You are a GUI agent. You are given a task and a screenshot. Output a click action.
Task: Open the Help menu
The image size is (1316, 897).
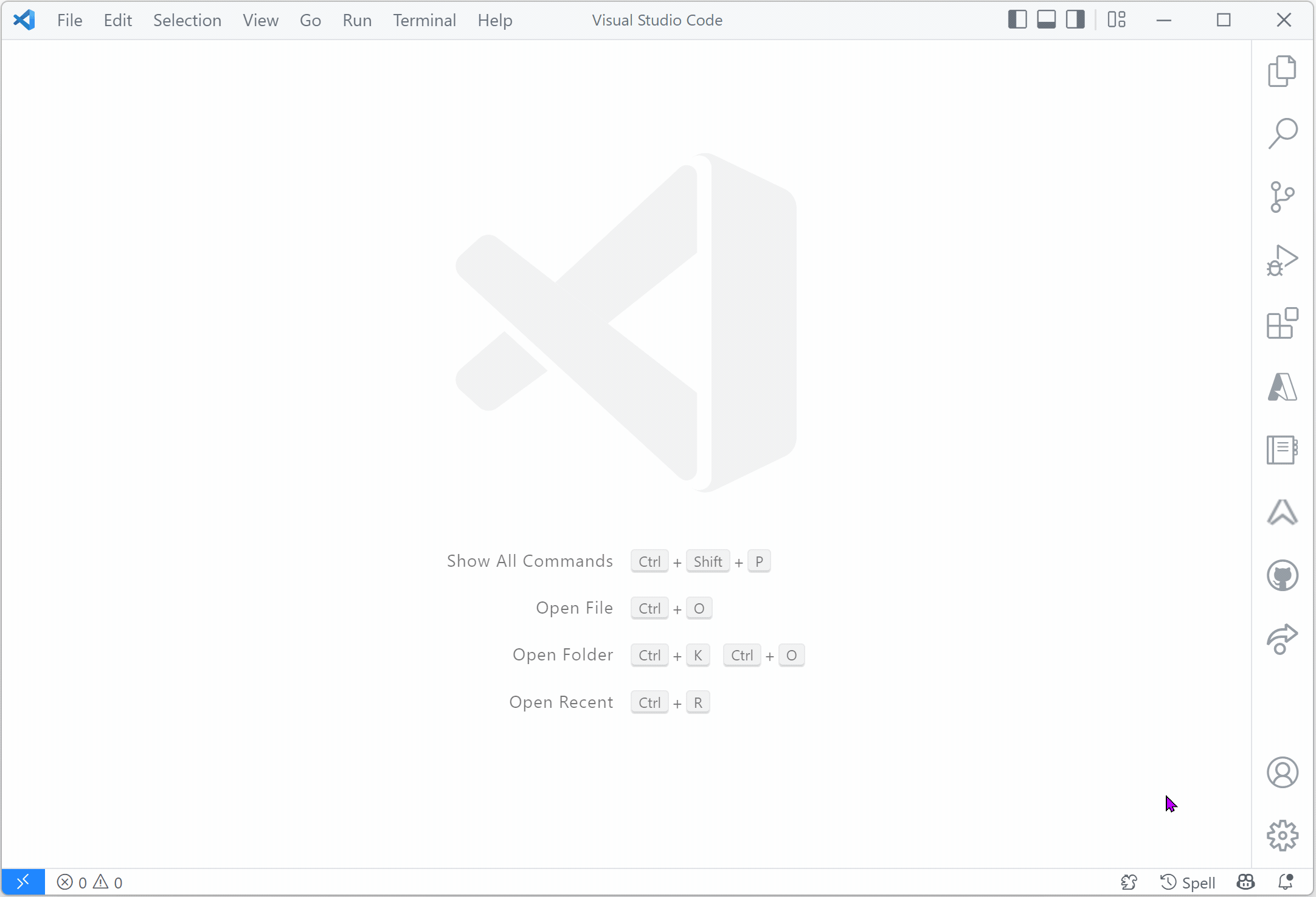494,20
